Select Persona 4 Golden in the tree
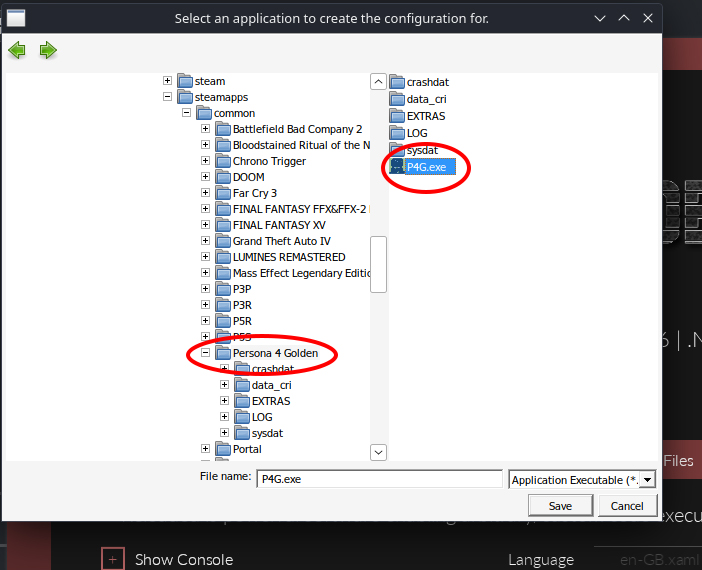 point(275,353)
